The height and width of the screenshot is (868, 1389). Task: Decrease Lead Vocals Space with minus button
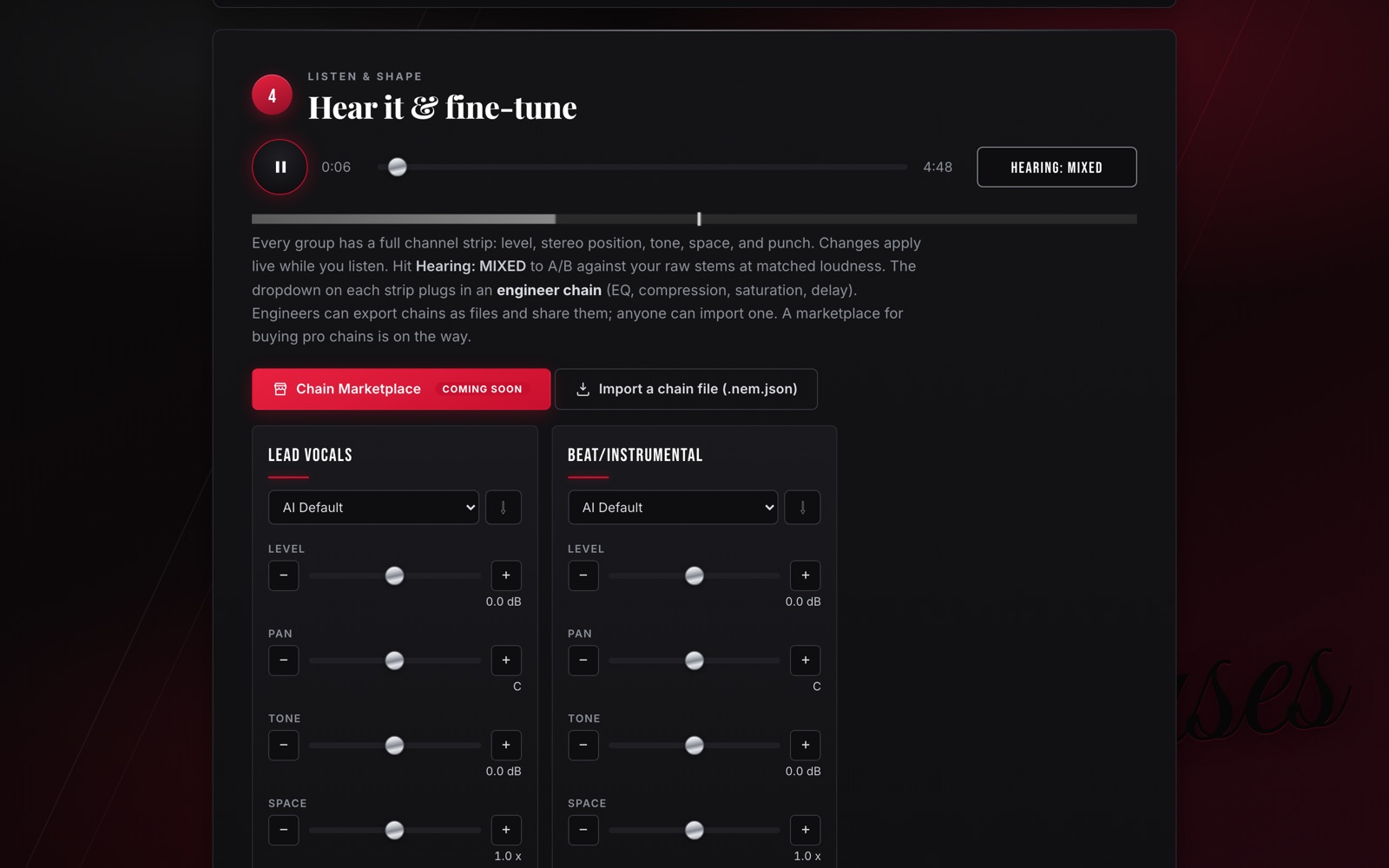(284, 830)
